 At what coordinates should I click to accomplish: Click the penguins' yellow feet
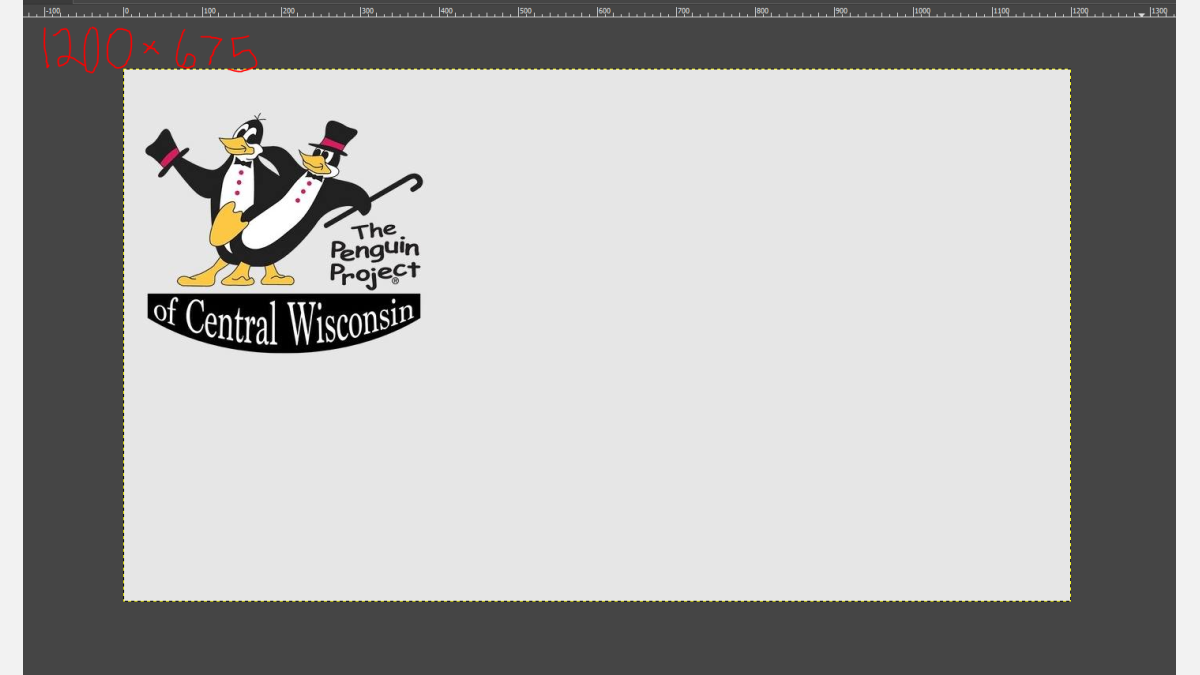coord(236,275)
